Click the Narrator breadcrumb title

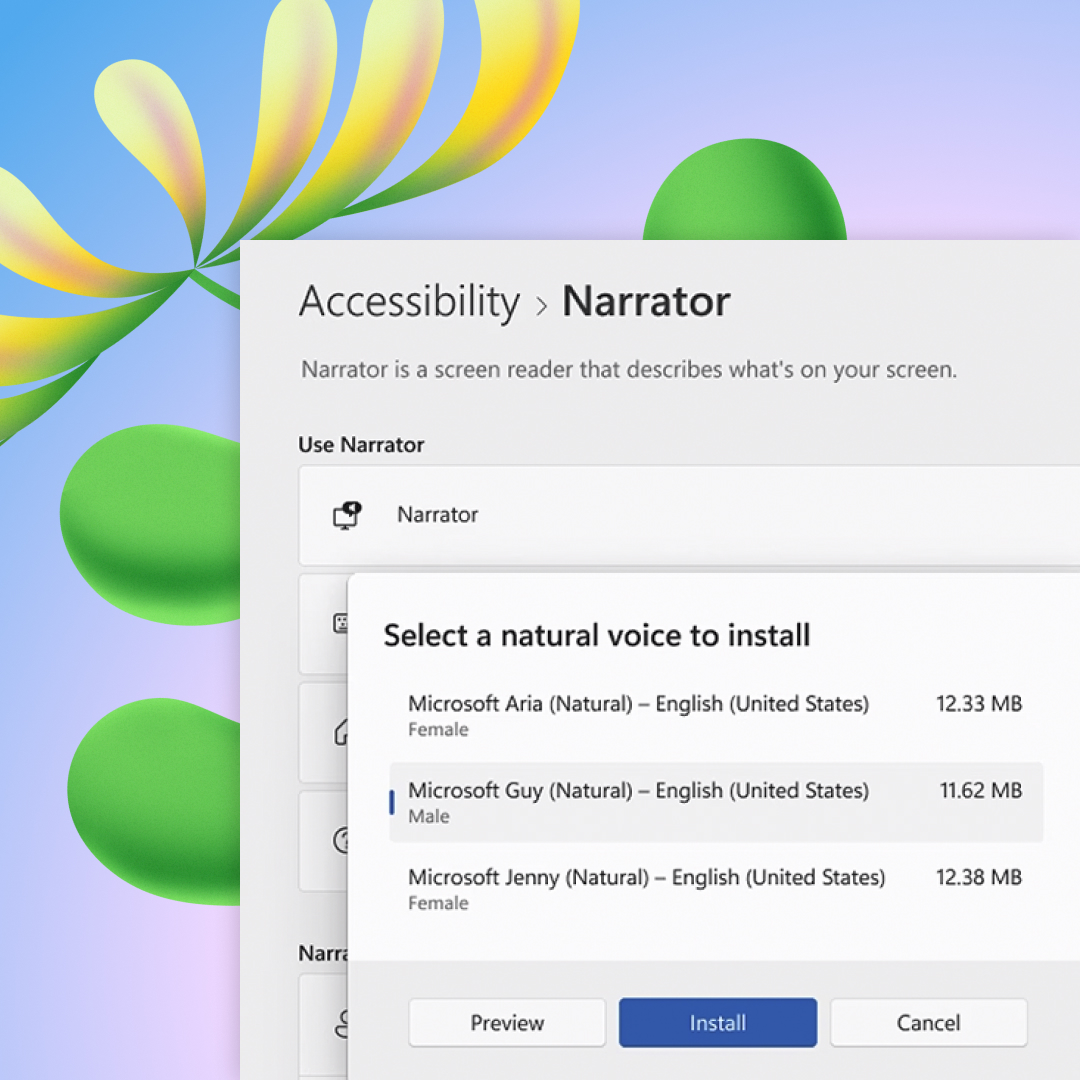coord(646,301)
